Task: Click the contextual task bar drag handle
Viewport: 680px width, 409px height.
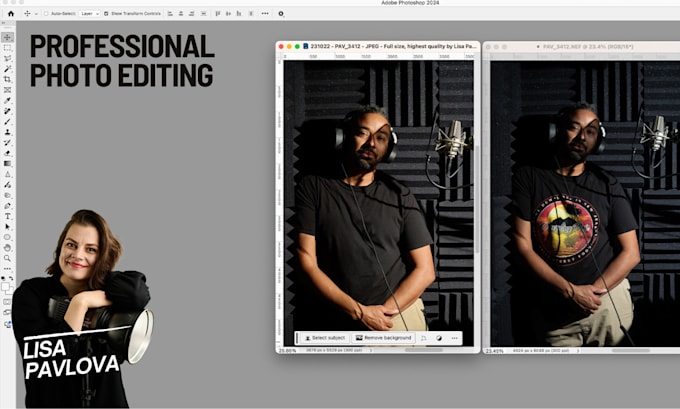Action: [297, 338]
